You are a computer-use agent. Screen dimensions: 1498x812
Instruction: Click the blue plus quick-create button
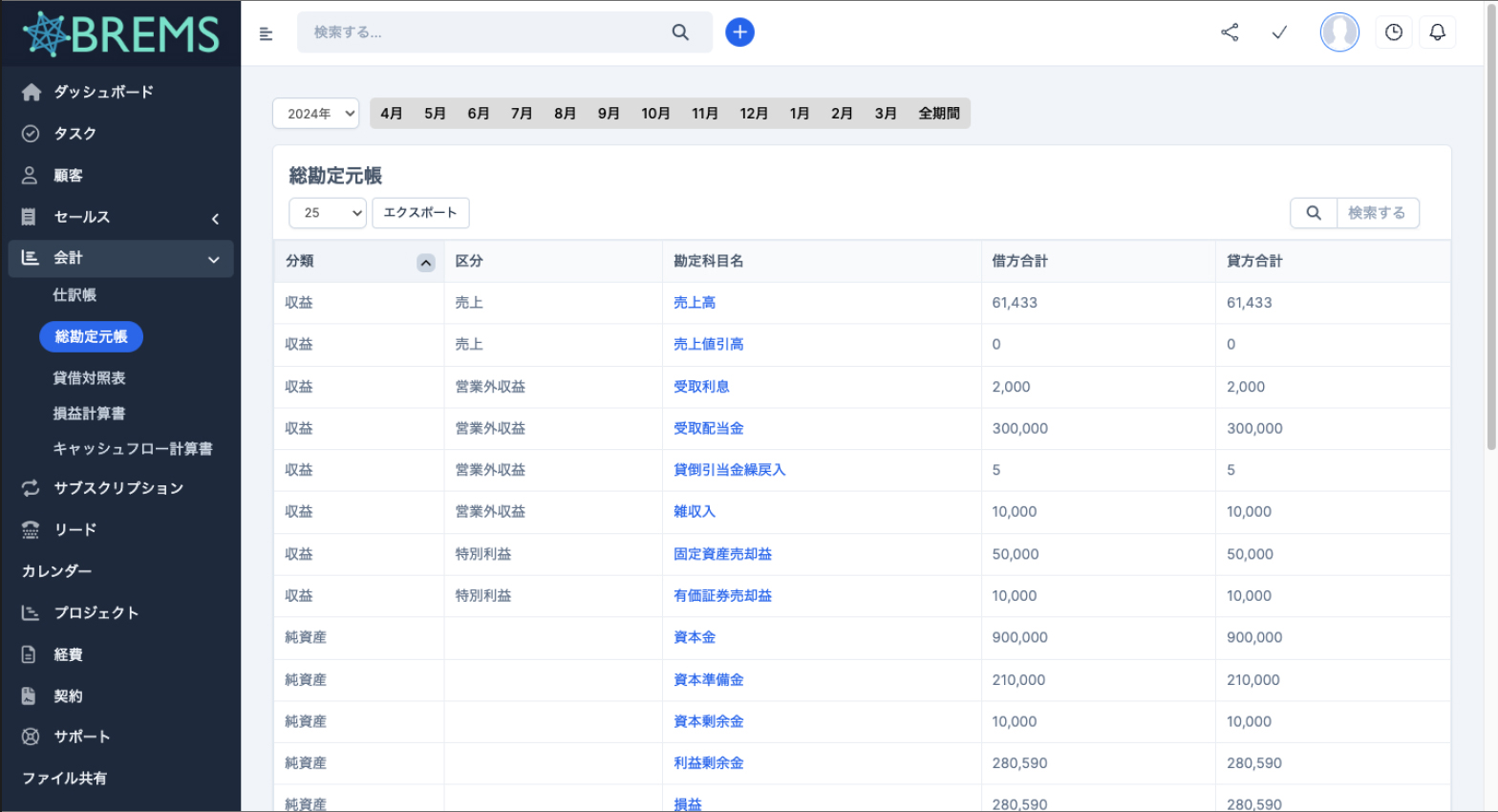point(739,32)
